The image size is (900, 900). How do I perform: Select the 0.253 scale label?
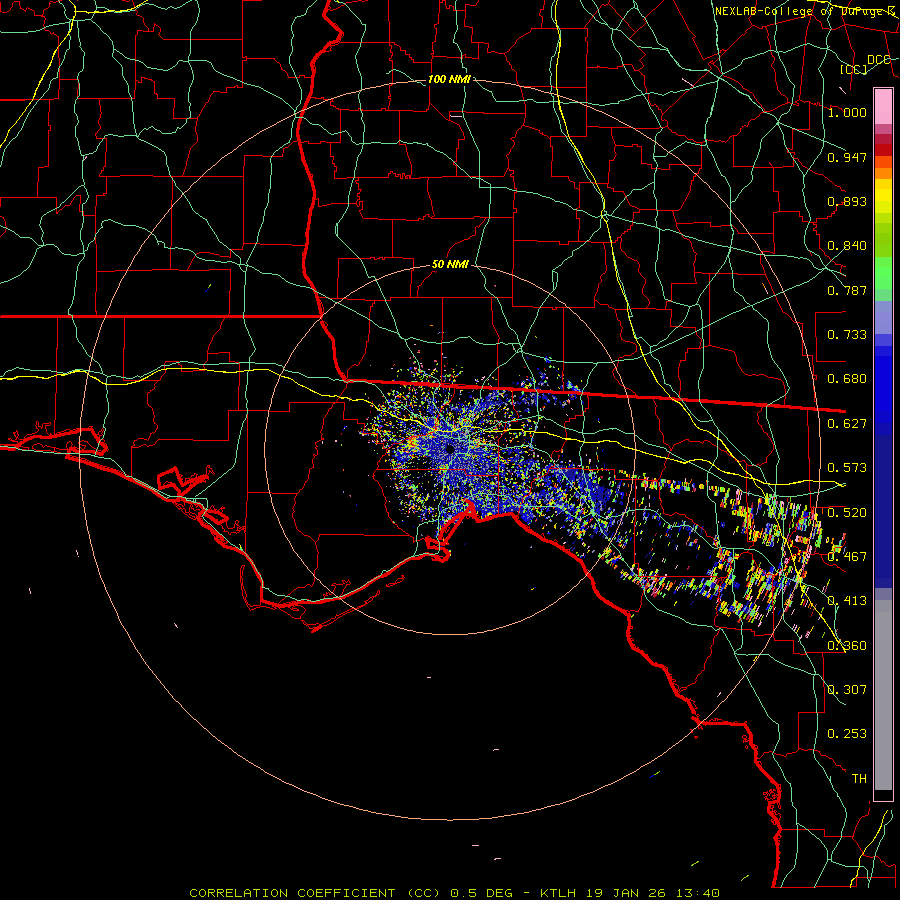coord(847,734)
